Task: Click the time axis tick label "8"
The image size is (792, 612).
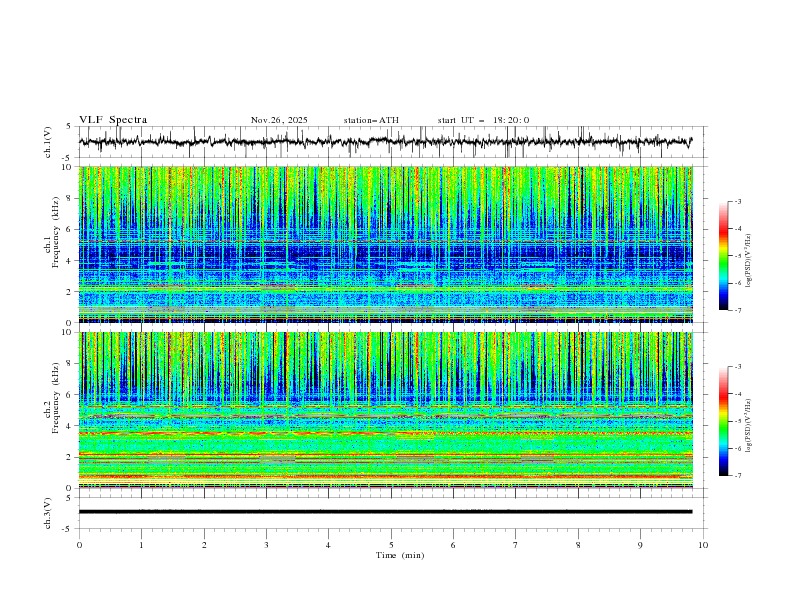Action: (x=578, y=545)
